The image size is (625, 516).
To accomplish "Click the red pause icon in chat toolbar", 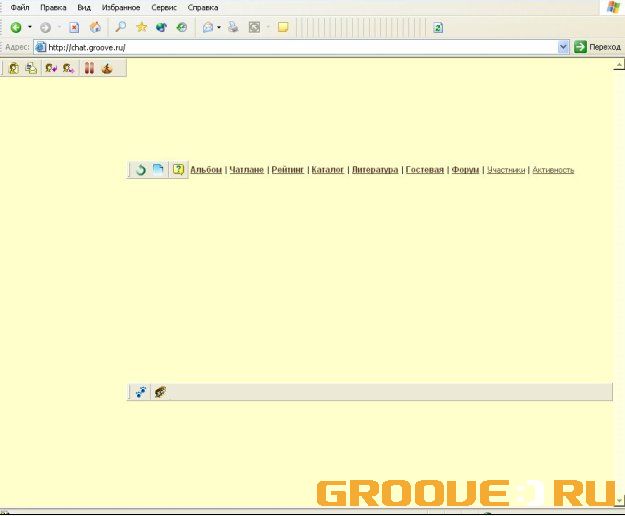I will pyautogui.click(x=89, y=68).
